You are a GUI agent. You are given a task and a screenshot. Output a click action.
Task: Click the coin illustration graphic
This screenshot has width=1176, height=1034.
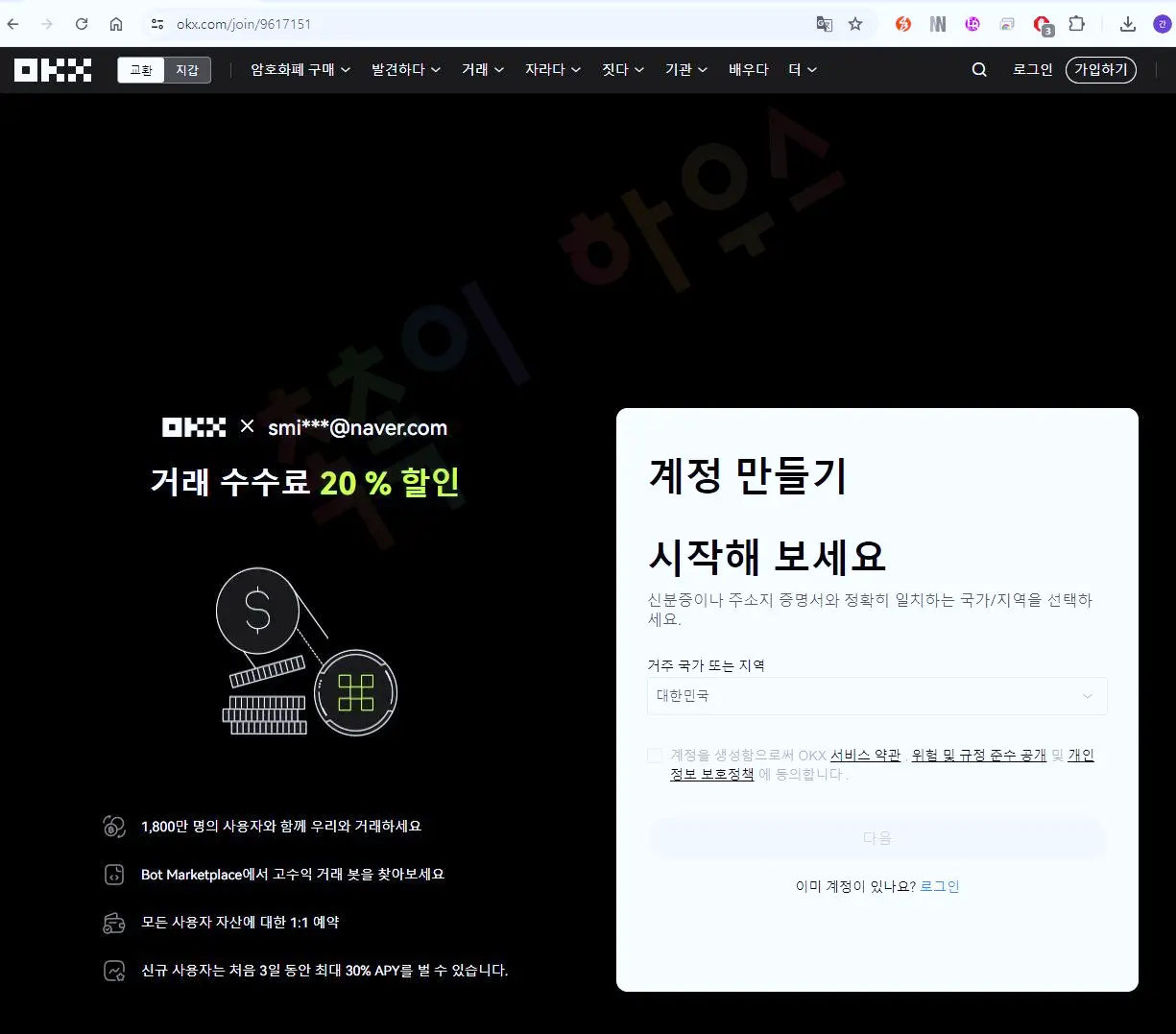click(307, 652)
